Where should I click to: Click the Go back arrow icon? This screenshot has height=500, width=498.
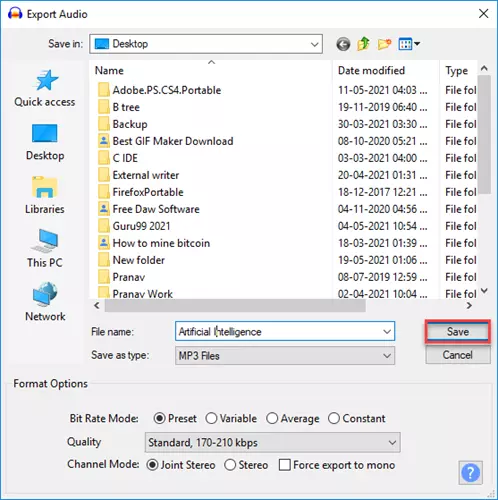(x=343, y=44)
